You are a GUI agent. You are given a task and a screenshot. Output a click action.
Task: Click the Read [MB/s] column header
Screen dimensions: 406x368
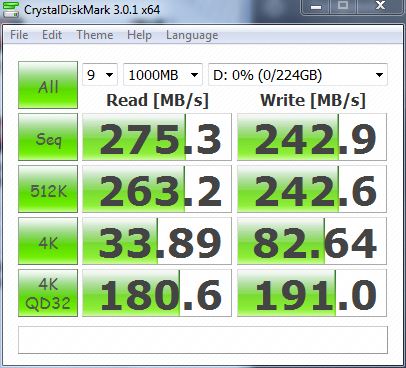point(157,100)
